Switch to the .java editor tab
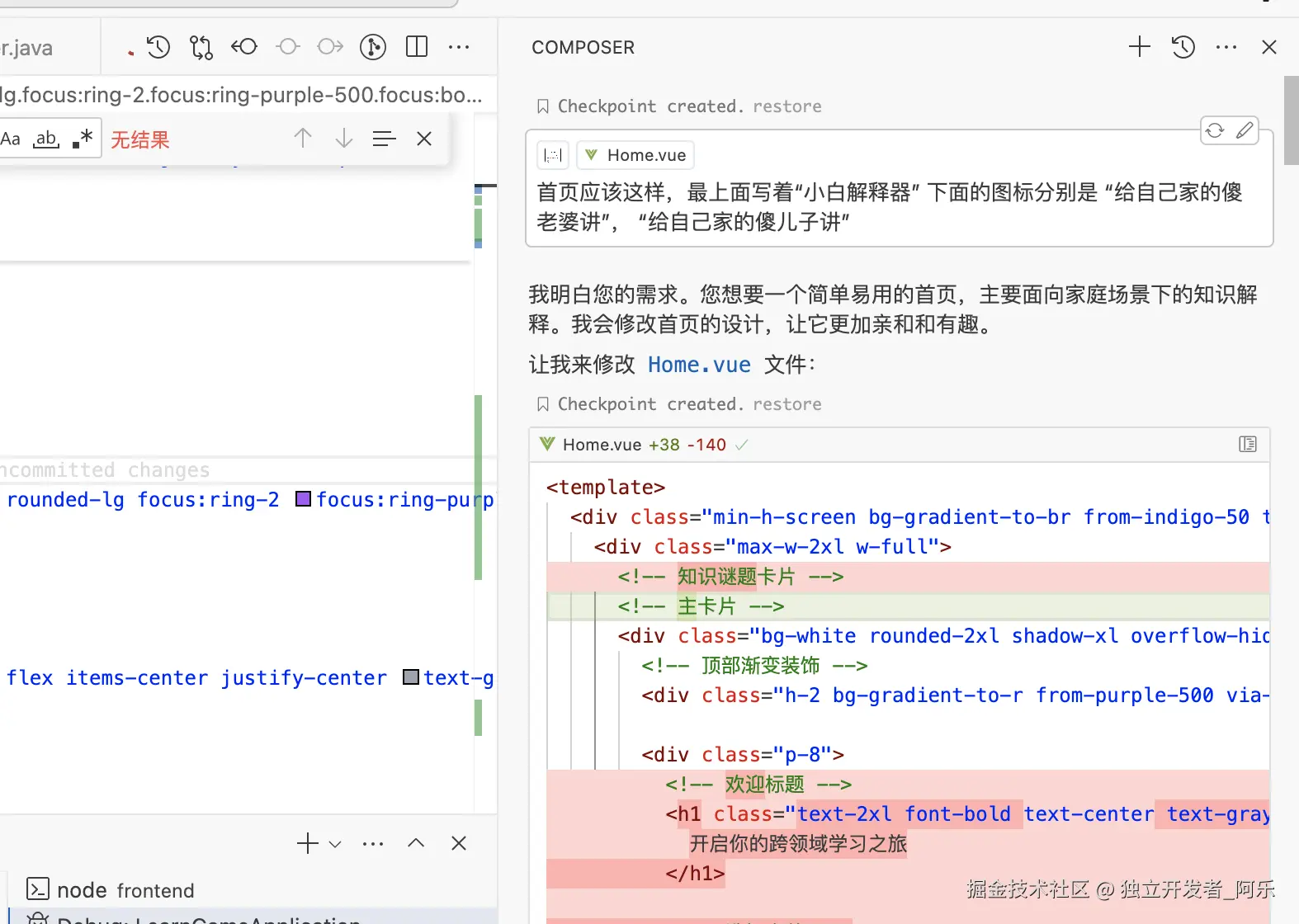 pos(26,48)
